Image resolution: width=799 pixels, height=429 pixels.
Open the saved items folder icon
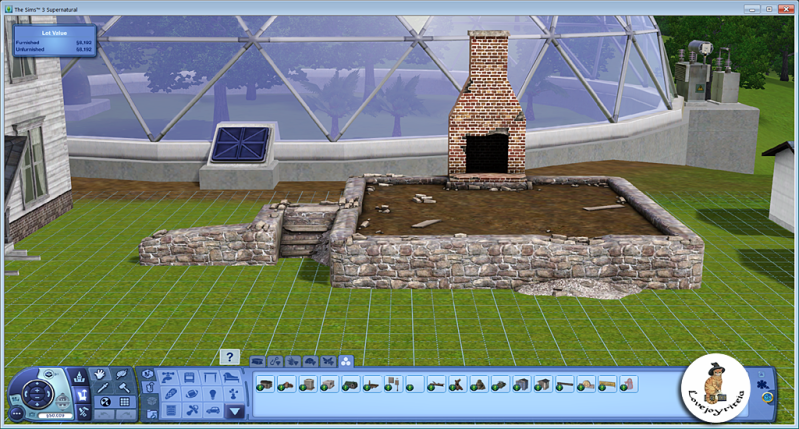(x=152, y=414)
